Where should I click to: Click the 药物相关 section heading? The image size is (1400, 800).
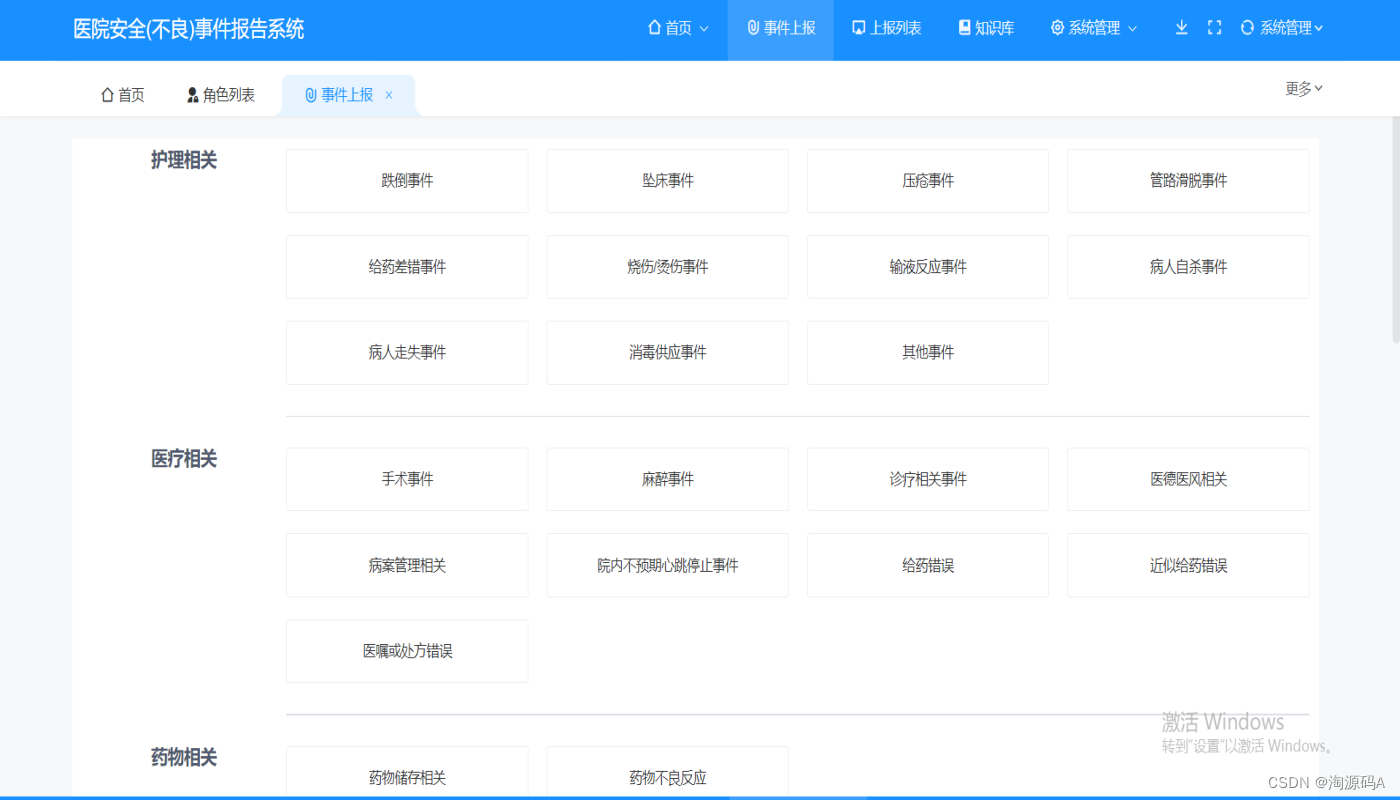point(184,758)
